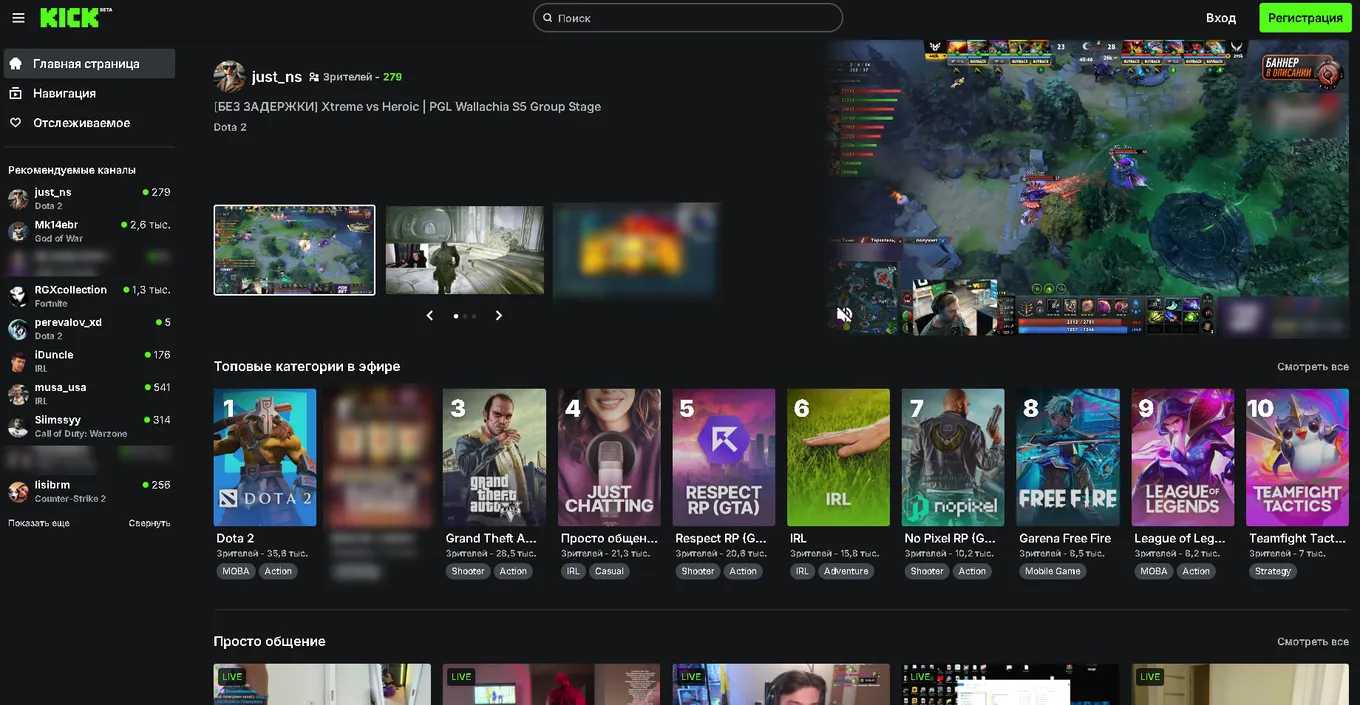1360x705 pixels.
Task: Open musa_usa avatar in sidebar
Action: (x=18, y=394)
